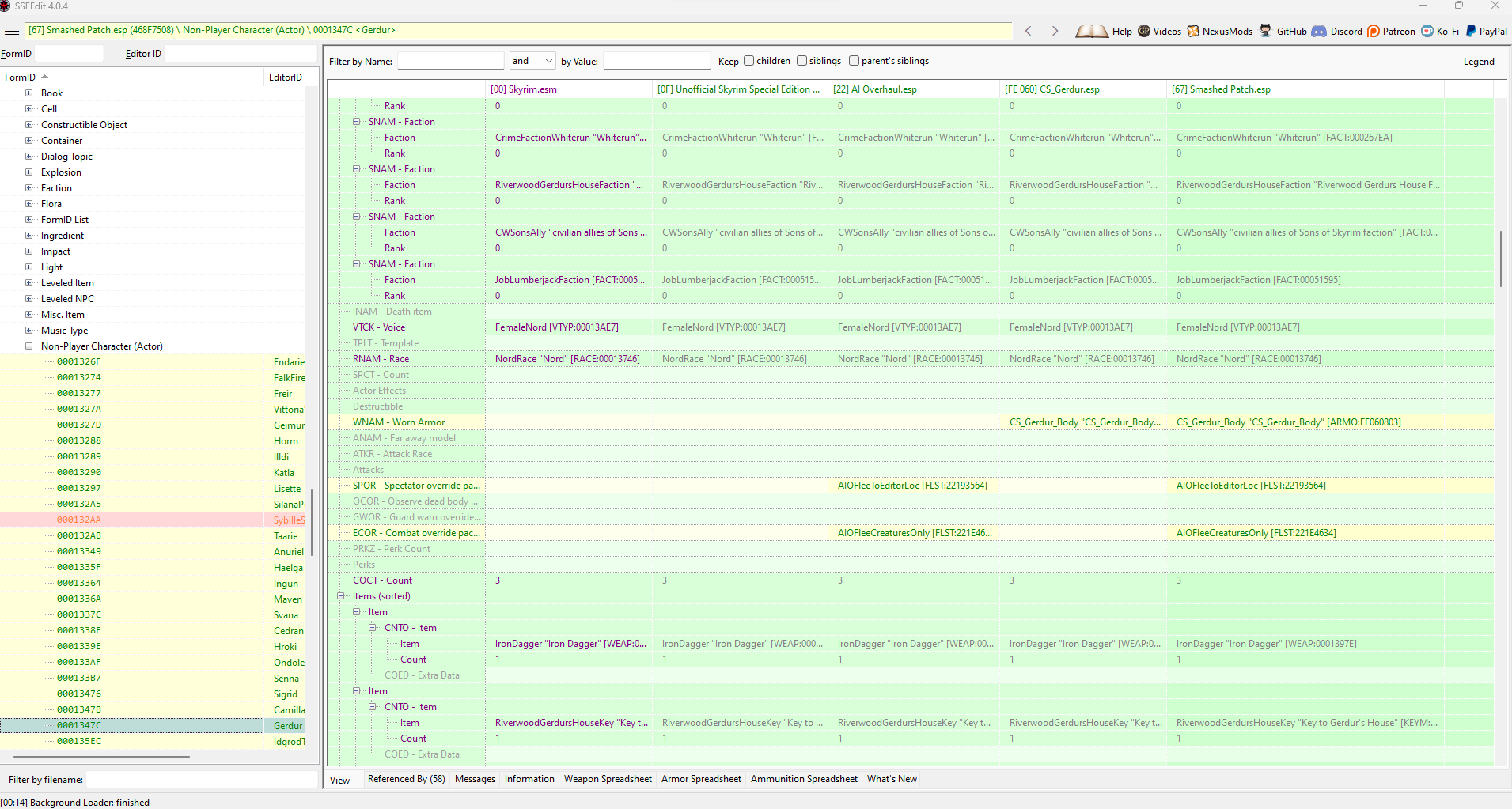Click the record path address bar

tap(518, 30)
